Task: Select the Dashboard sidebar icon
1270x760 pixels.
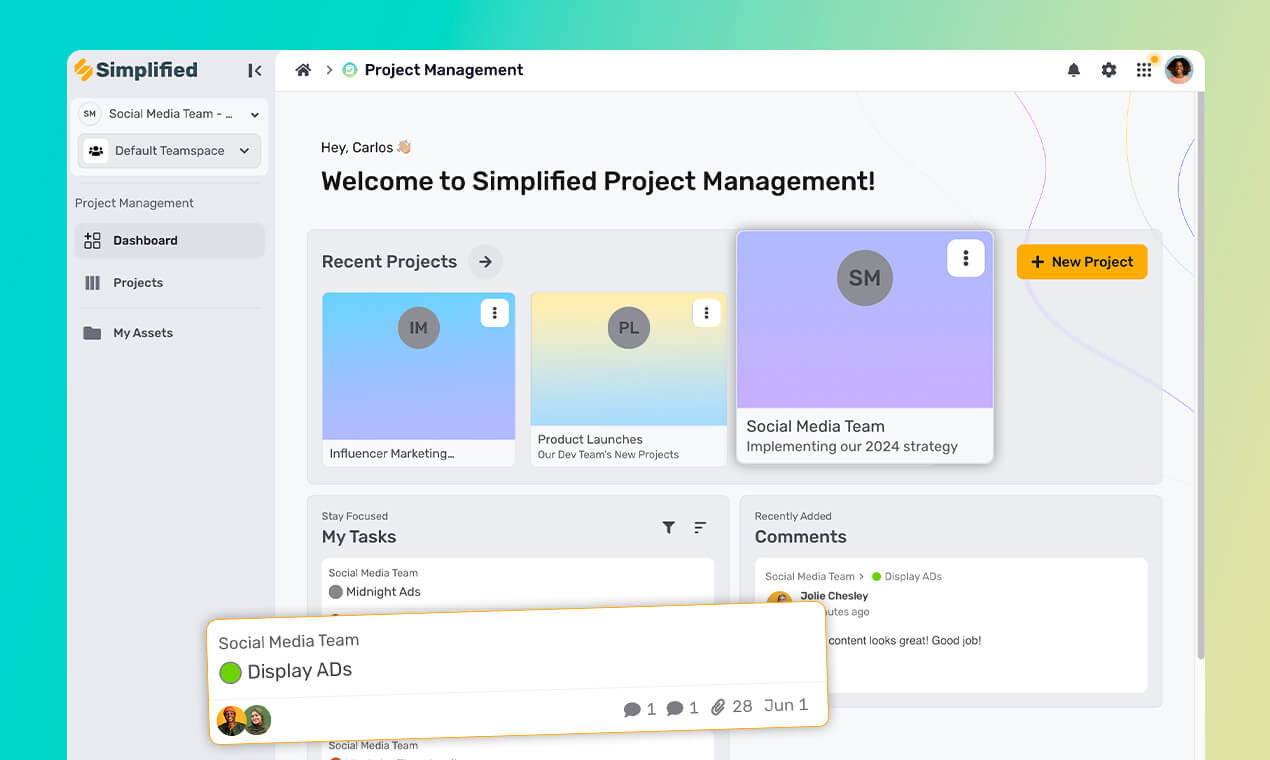Action: (89, 240)
